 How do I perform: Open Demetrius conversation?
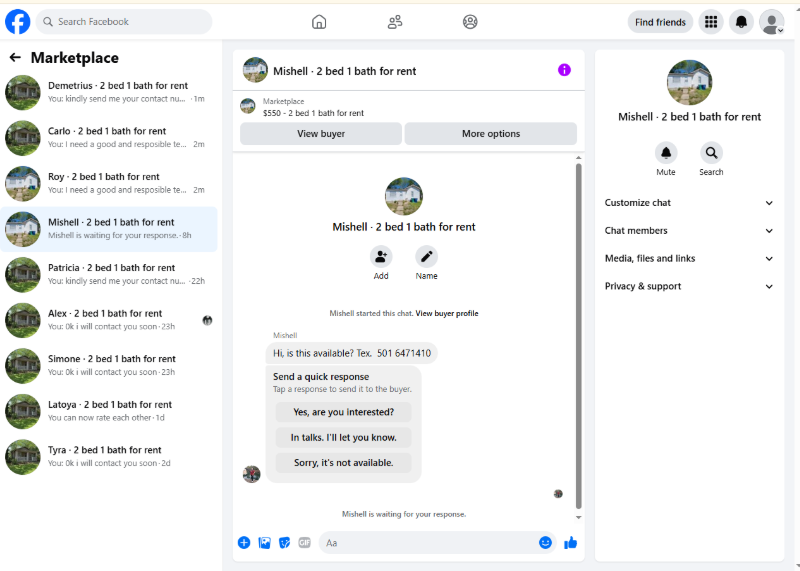(x=109, y=92)
